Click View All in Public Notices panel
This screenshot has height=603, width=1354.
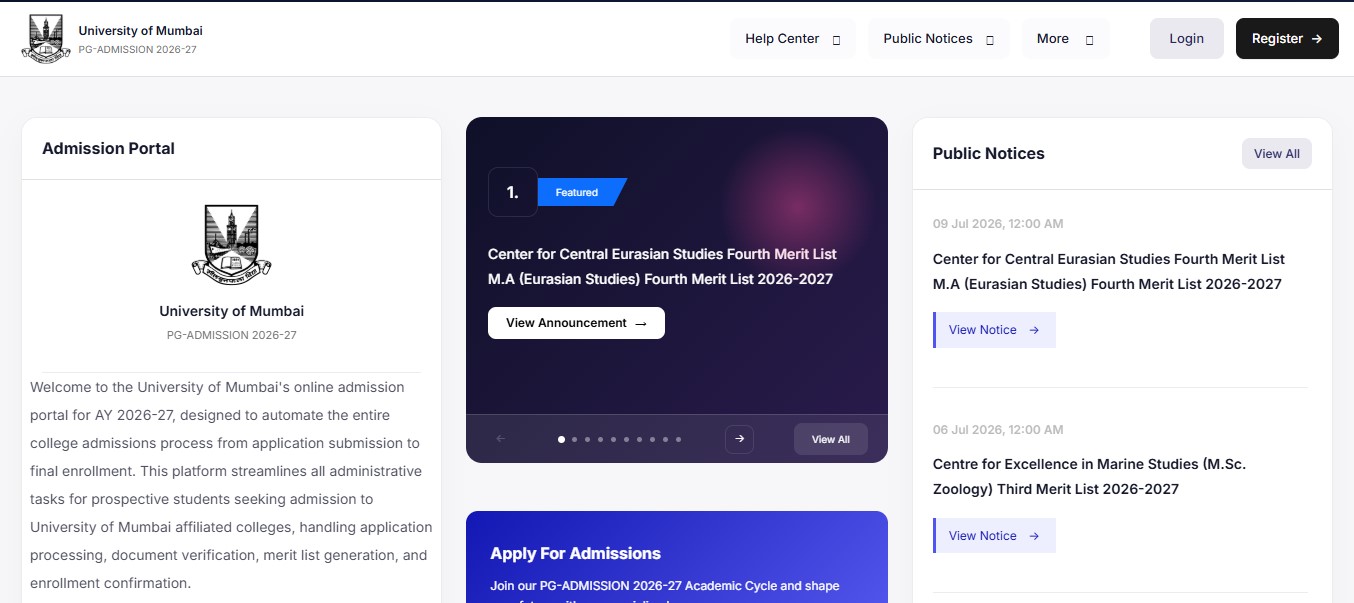1276,154
